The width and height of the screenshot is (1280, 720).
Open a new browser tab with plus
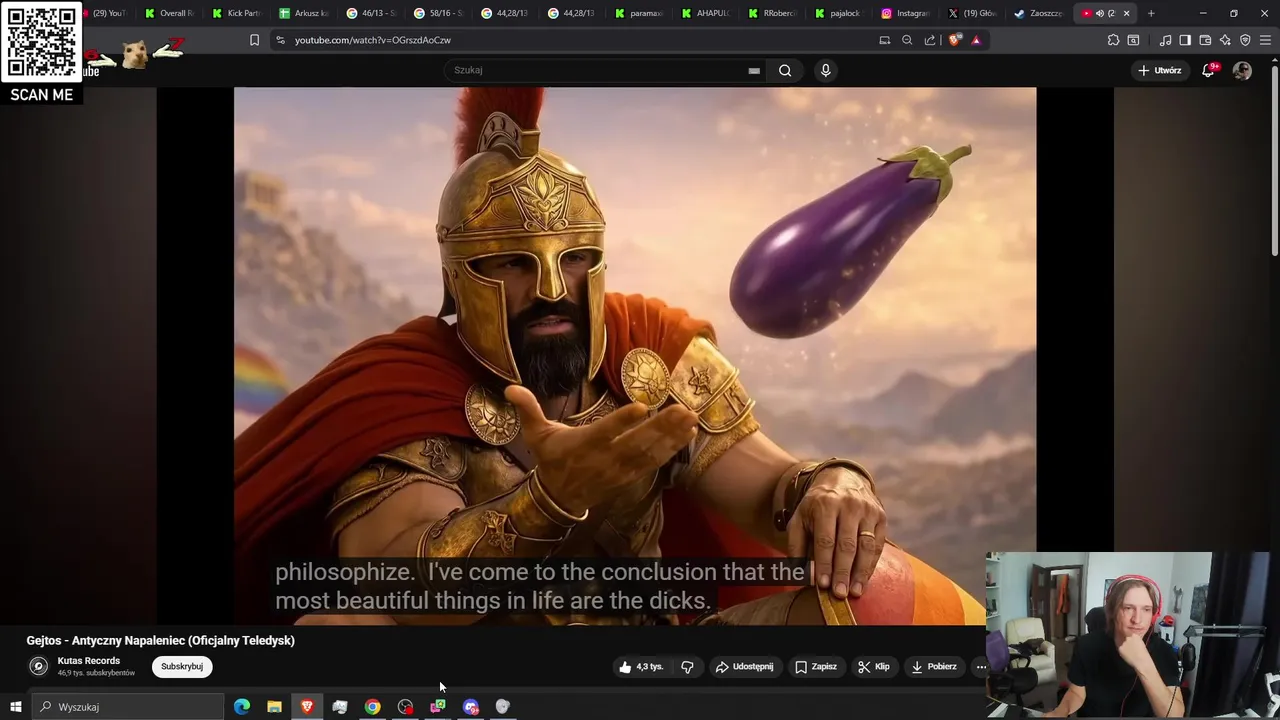(x=1151, y=13)
